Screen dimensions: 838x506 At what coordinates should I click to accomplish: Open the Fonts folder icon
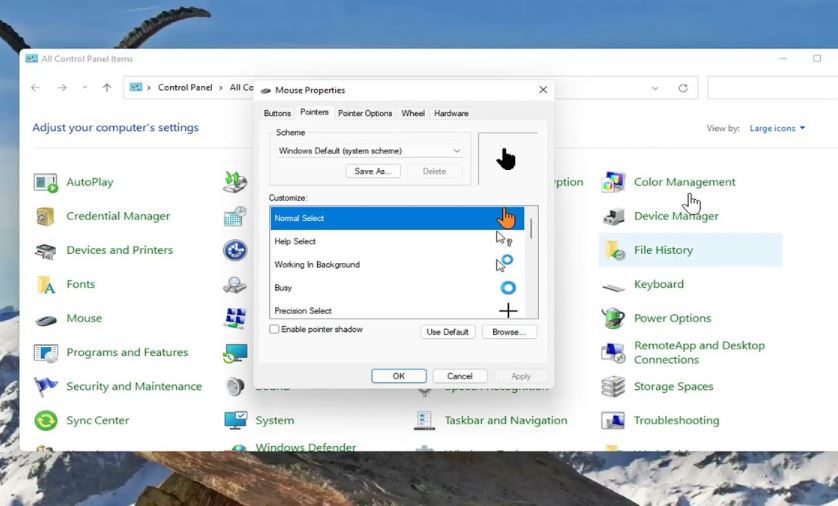[x=45, y=284]
